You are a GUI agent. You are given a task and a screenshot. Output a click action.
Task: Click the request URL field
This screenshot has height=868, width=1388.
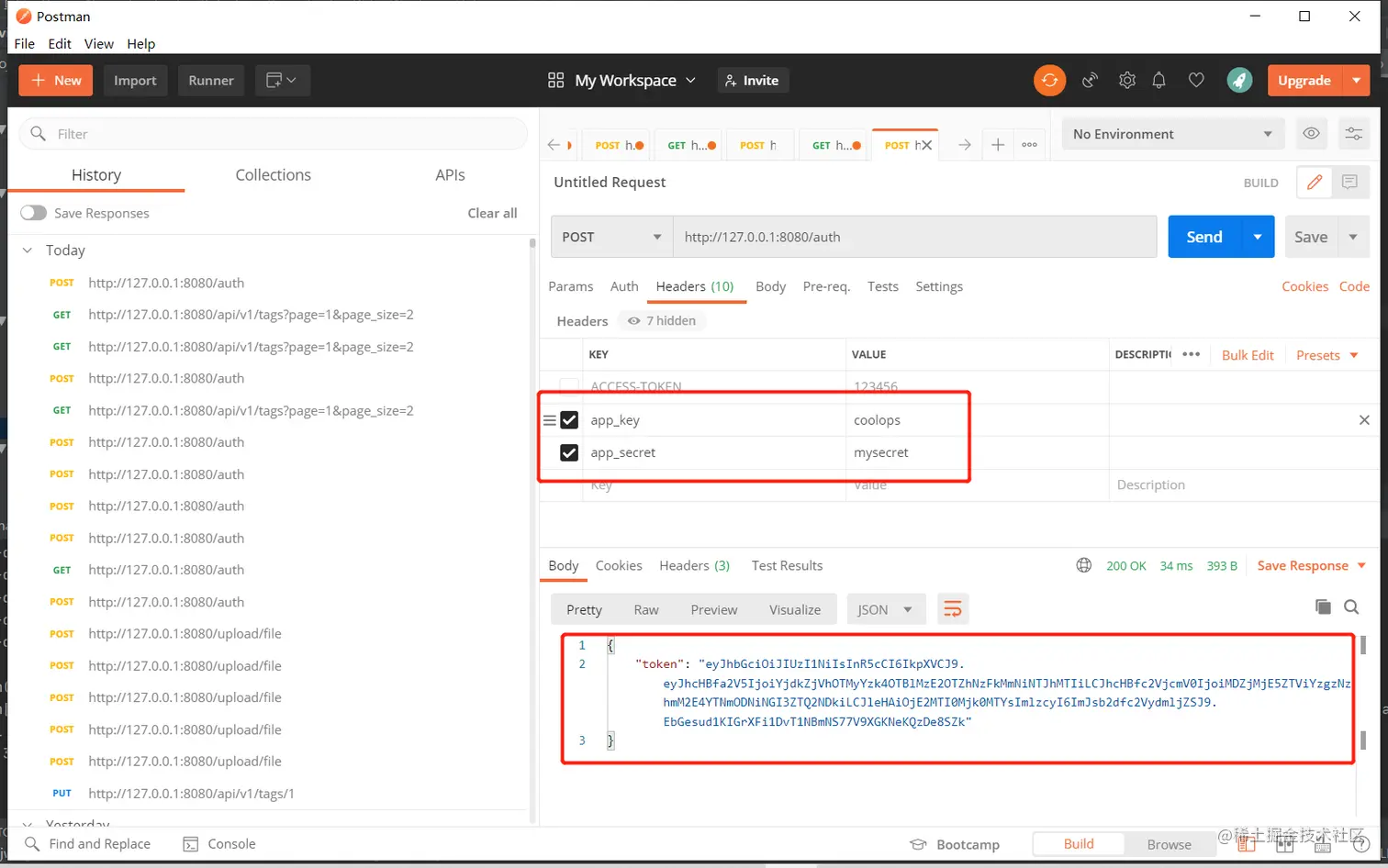(x=914, y=237)
